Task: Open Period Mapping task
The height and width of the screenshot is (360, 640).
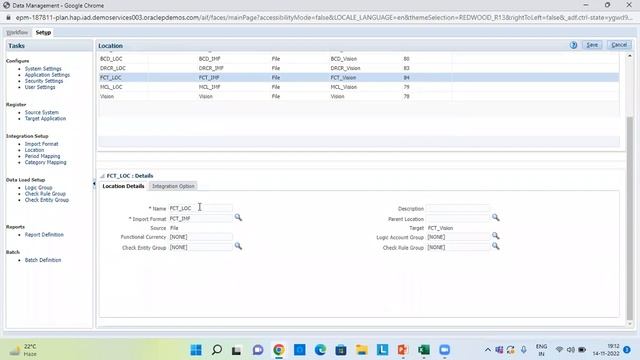Action: coord(42,156)
